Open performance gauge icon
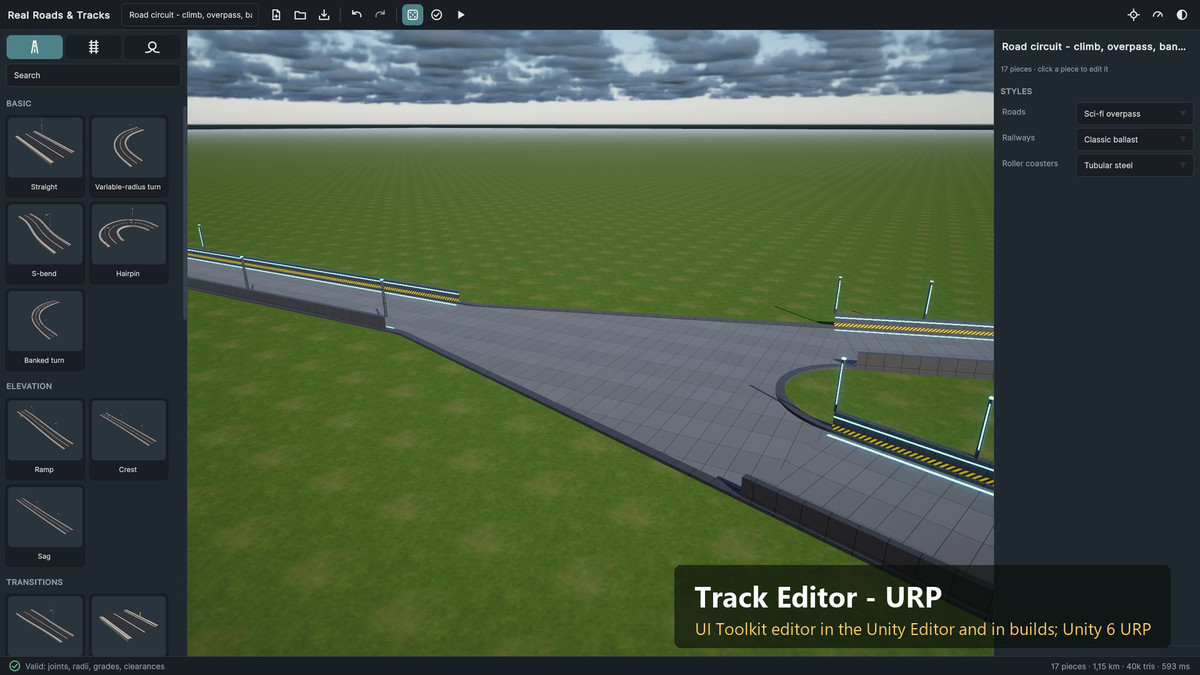The image size is (1200, 675). coord(1158,15)
